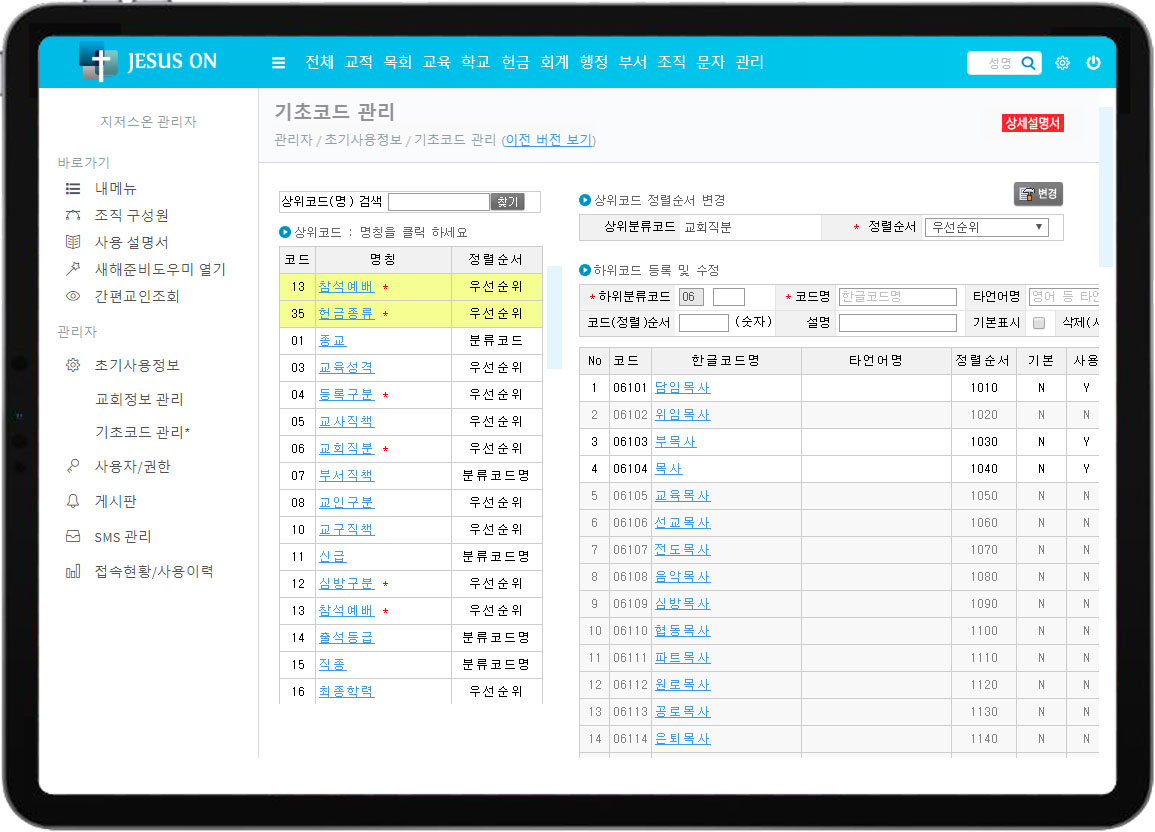The width and height of the screenshot is (1155, 832).
Task: Open the hamburger menu next to JESUS ON
Action: tap(278, 62)
